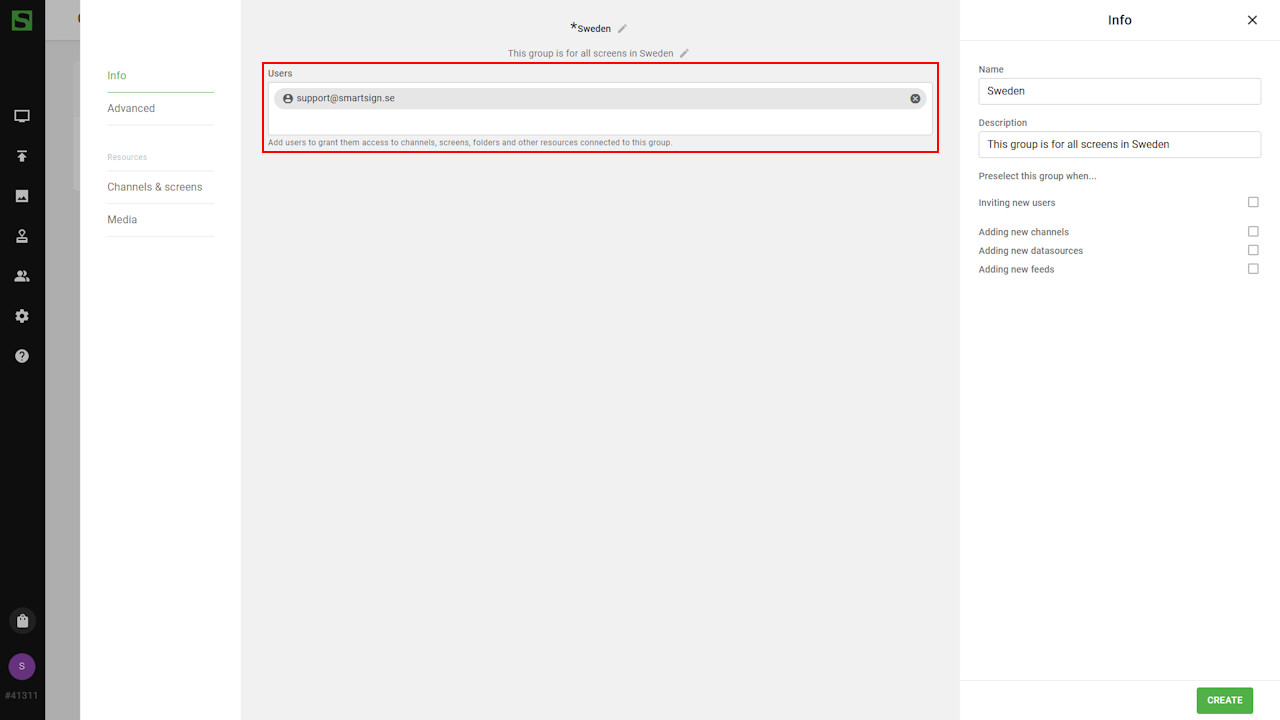Click the pencil icon beside group description

685,53
